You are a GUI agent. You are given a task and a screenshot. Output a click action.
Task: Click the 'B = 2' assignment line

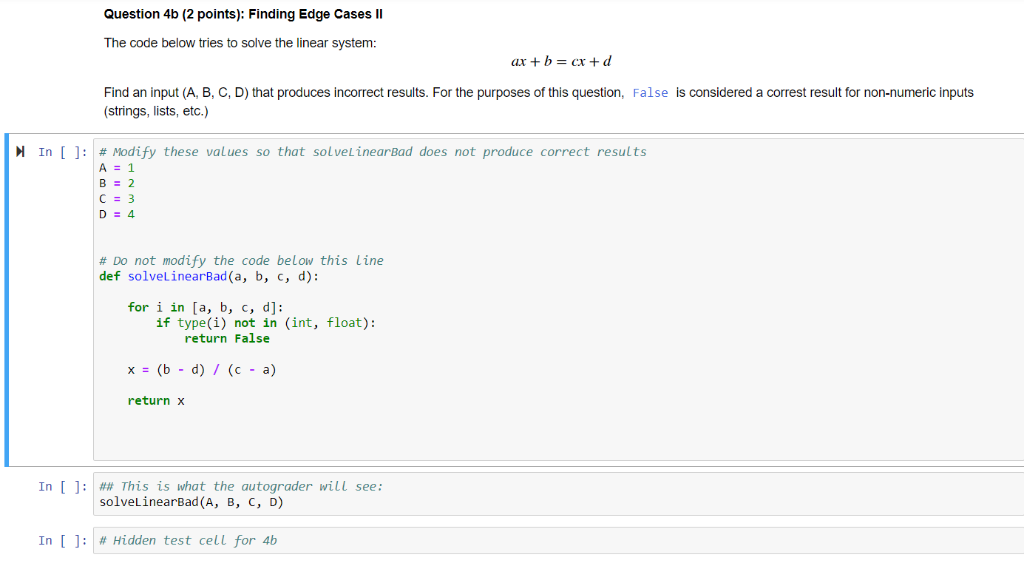coord(117,183)
